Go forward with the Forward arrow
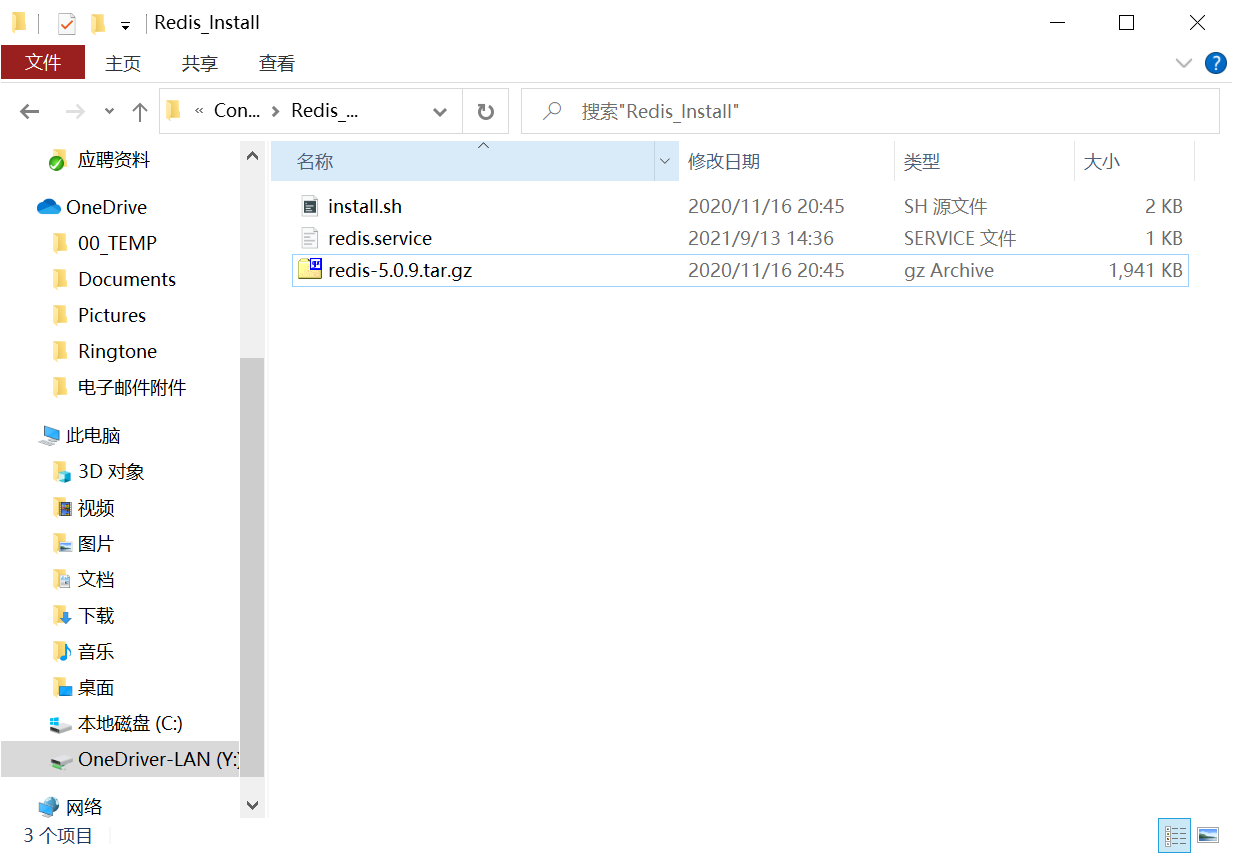The width and height of the screenshot is (1233, 854). pos(75,112)
